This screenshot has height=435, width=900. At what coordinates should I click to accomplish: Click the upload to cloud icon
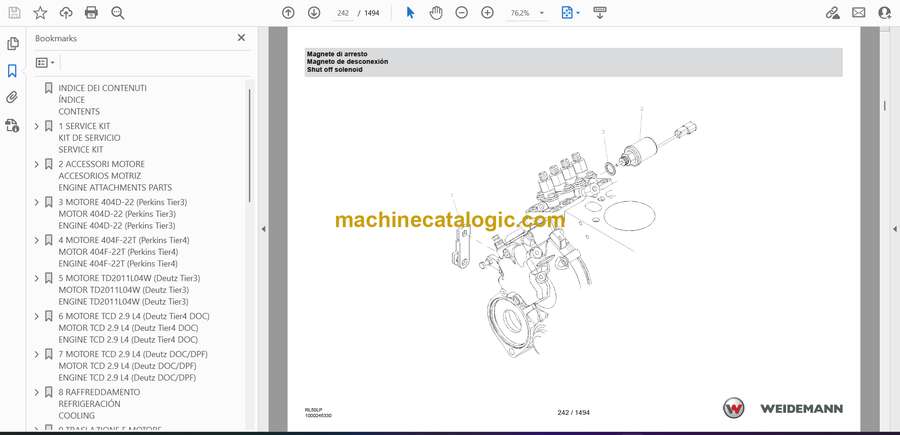(66, 13)
